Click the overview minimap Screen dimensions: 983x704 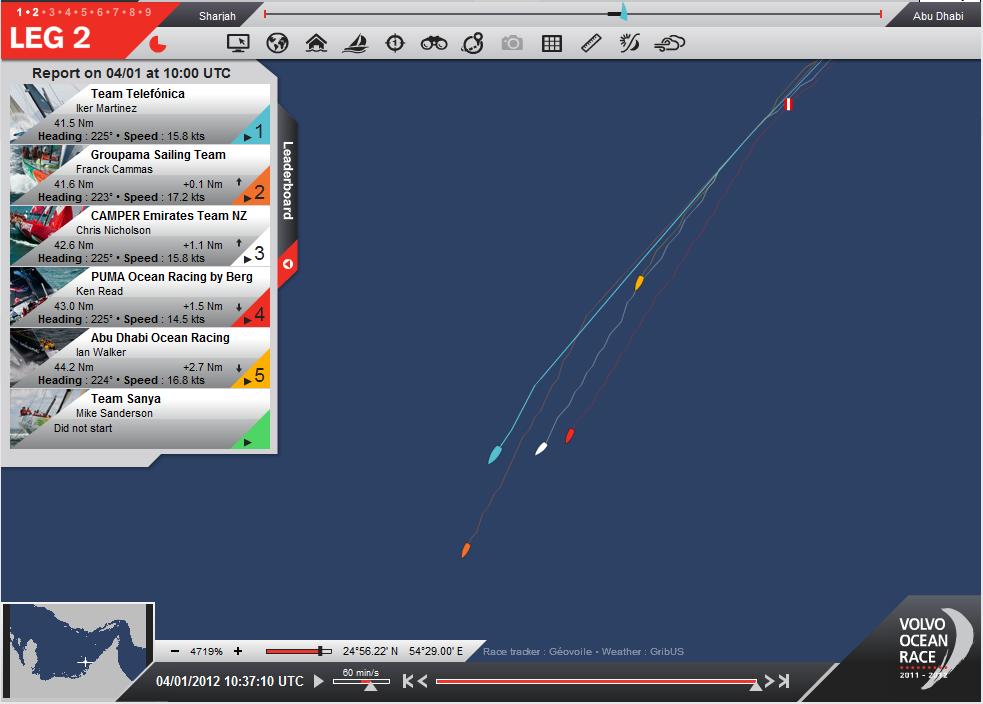pyautogui.click(x=78, y=651)
